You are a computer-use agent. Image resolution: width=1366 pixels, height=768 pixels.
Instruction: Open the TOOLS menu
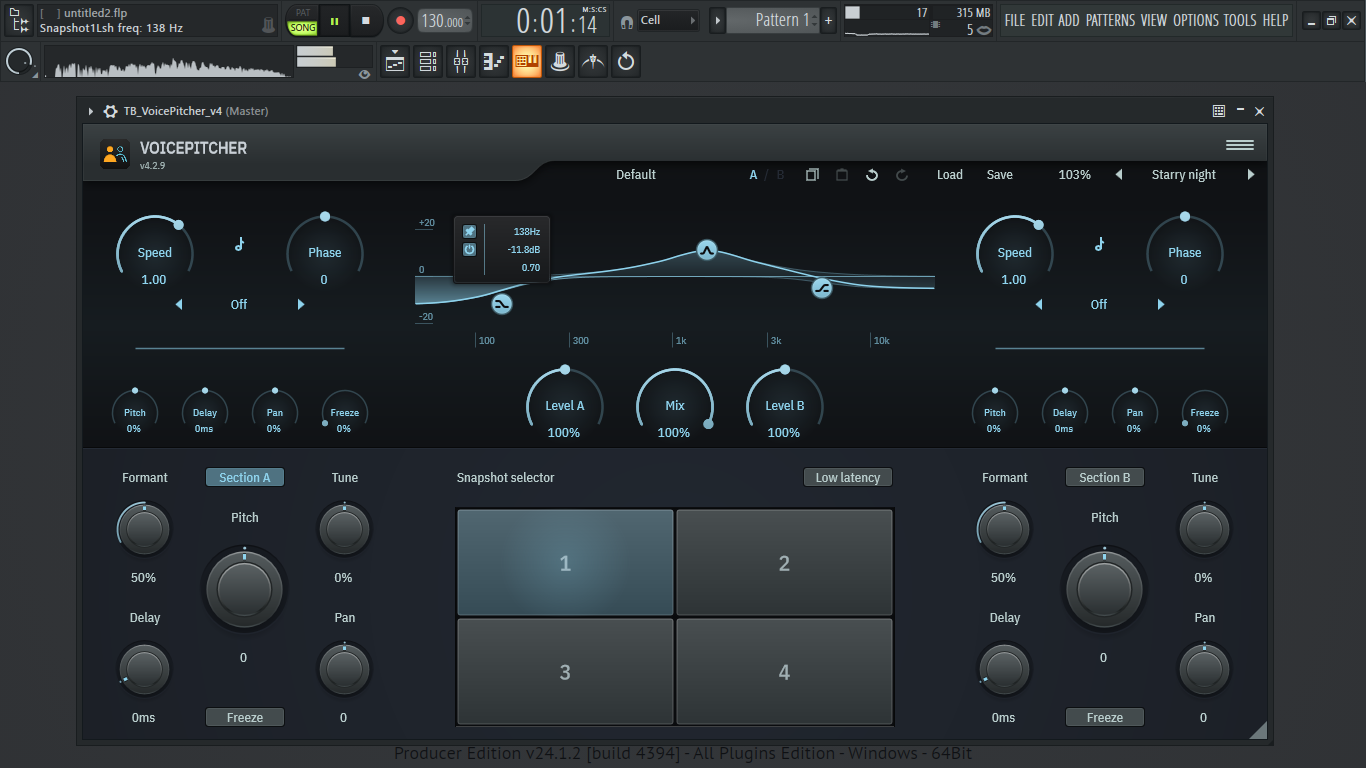coord(1240,20)
